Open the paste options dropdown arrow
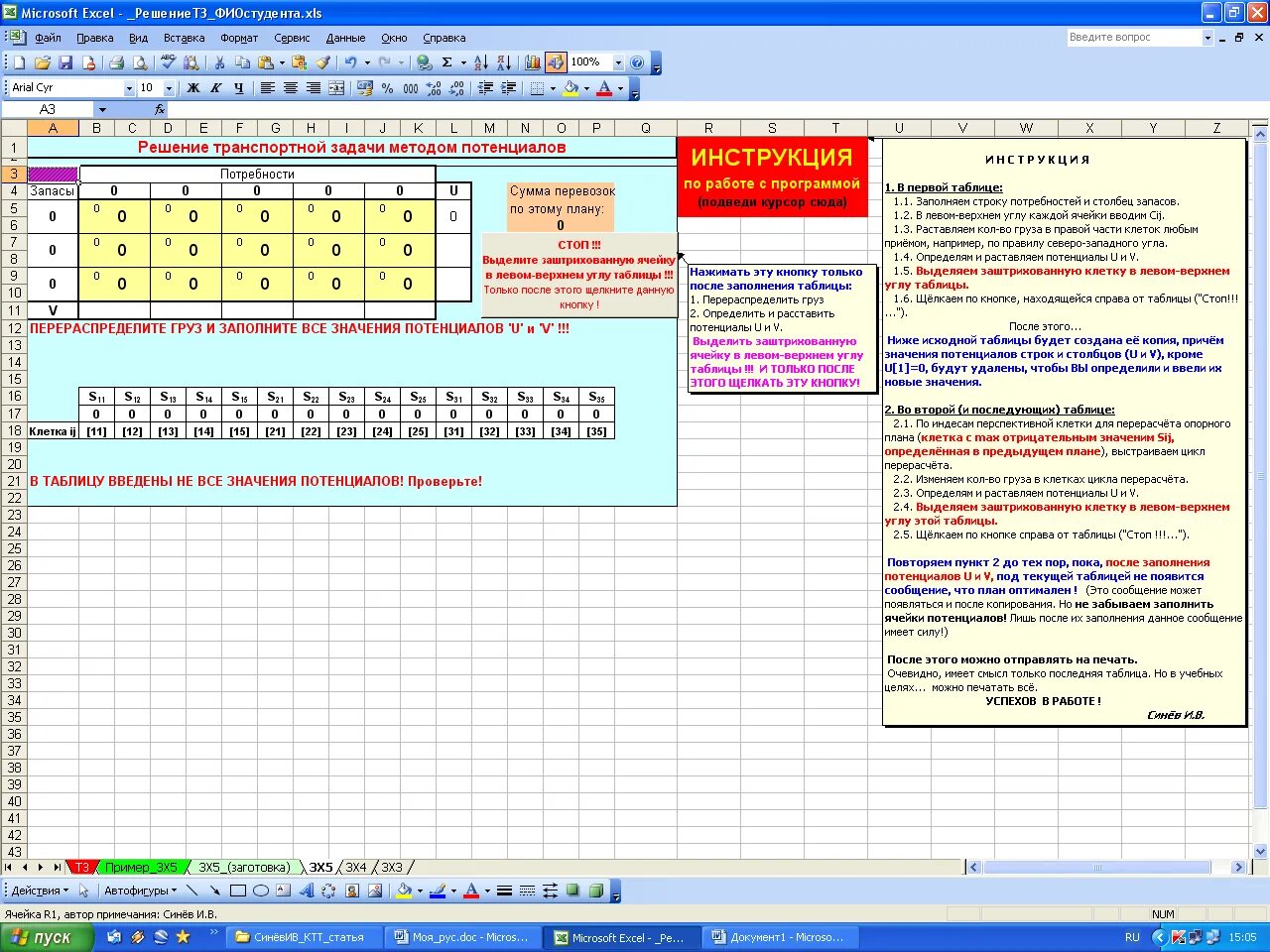Viewport: 1270px width, 952px height. point(282,62)
